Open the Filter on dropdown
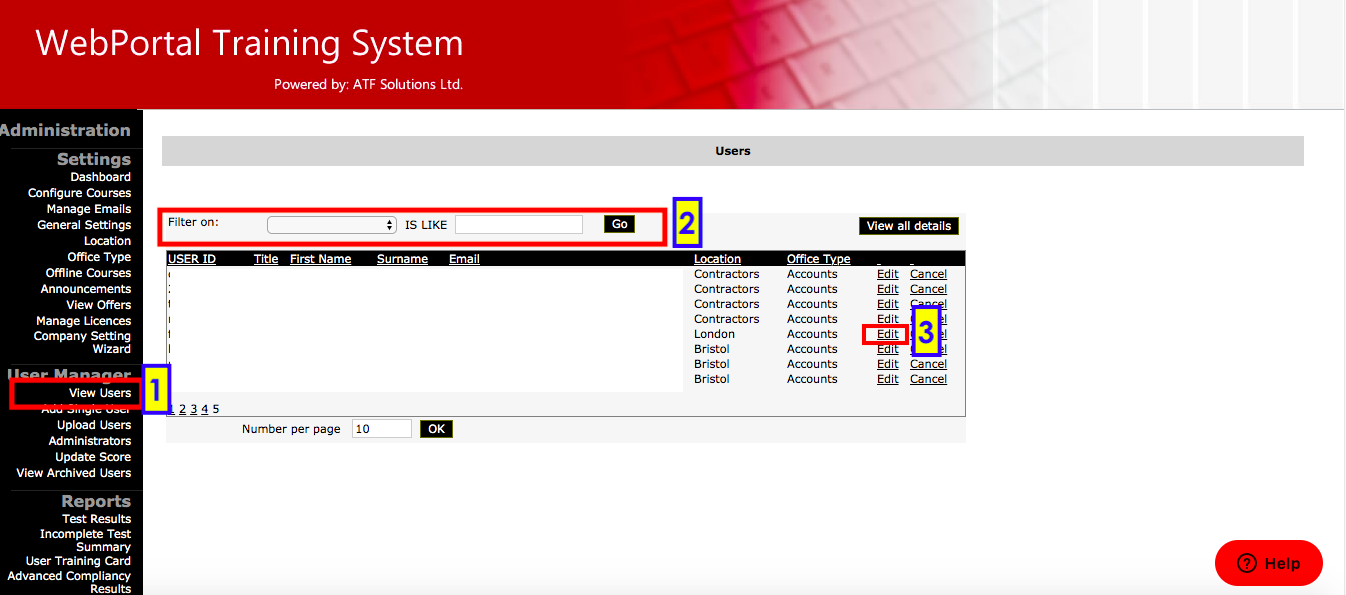Screen dimensions: 1346x595 (332, 225)
